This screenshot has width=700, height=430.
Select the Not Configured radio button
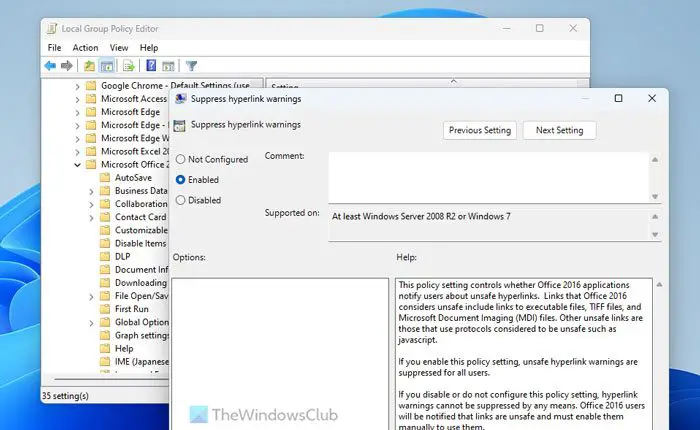click(x=180, y=159)
